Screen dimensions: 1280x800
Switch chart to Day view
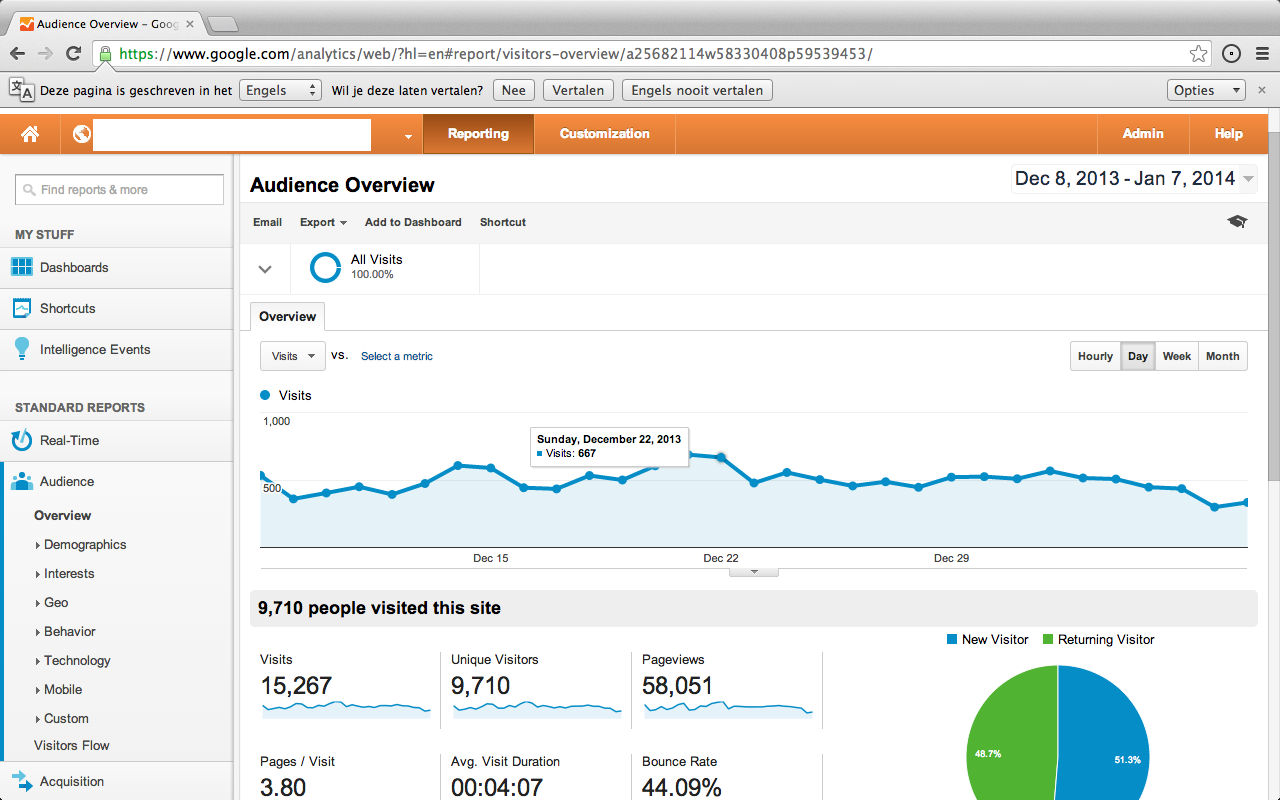point(1138,356)
